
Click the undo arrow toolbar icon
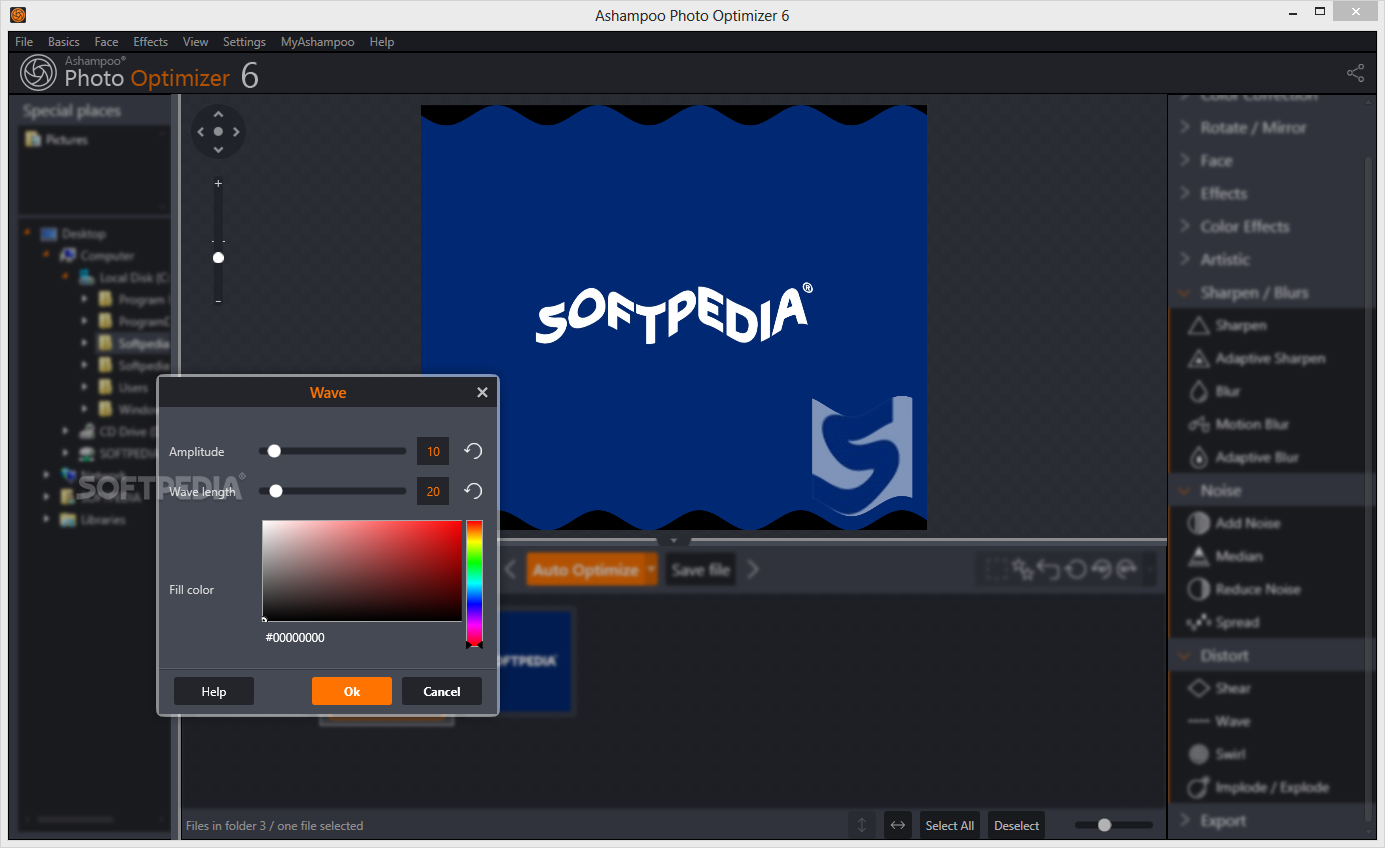[1048, 569]
